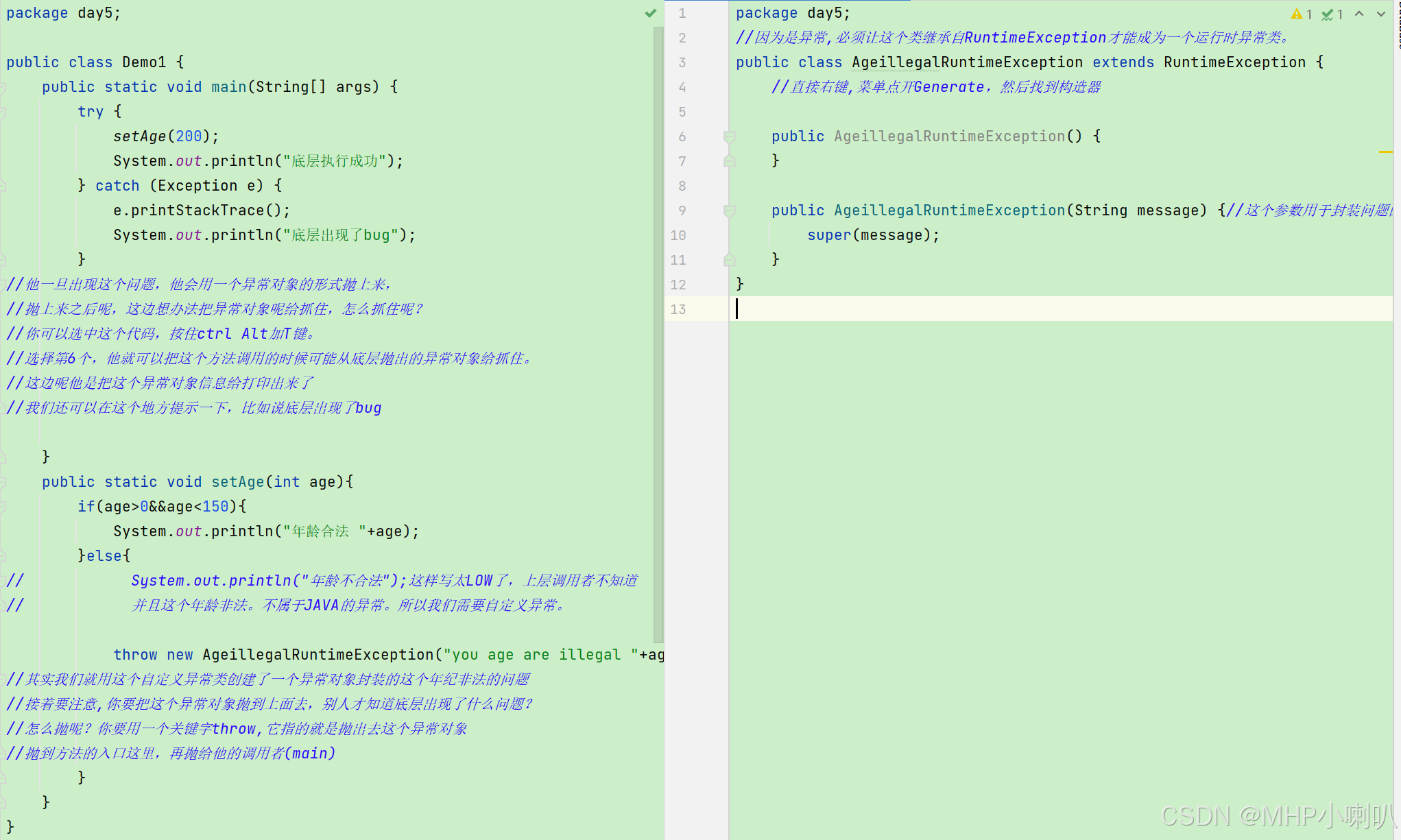
Task: Collapse the String message constructor at line 9
Action: [730, 211]
